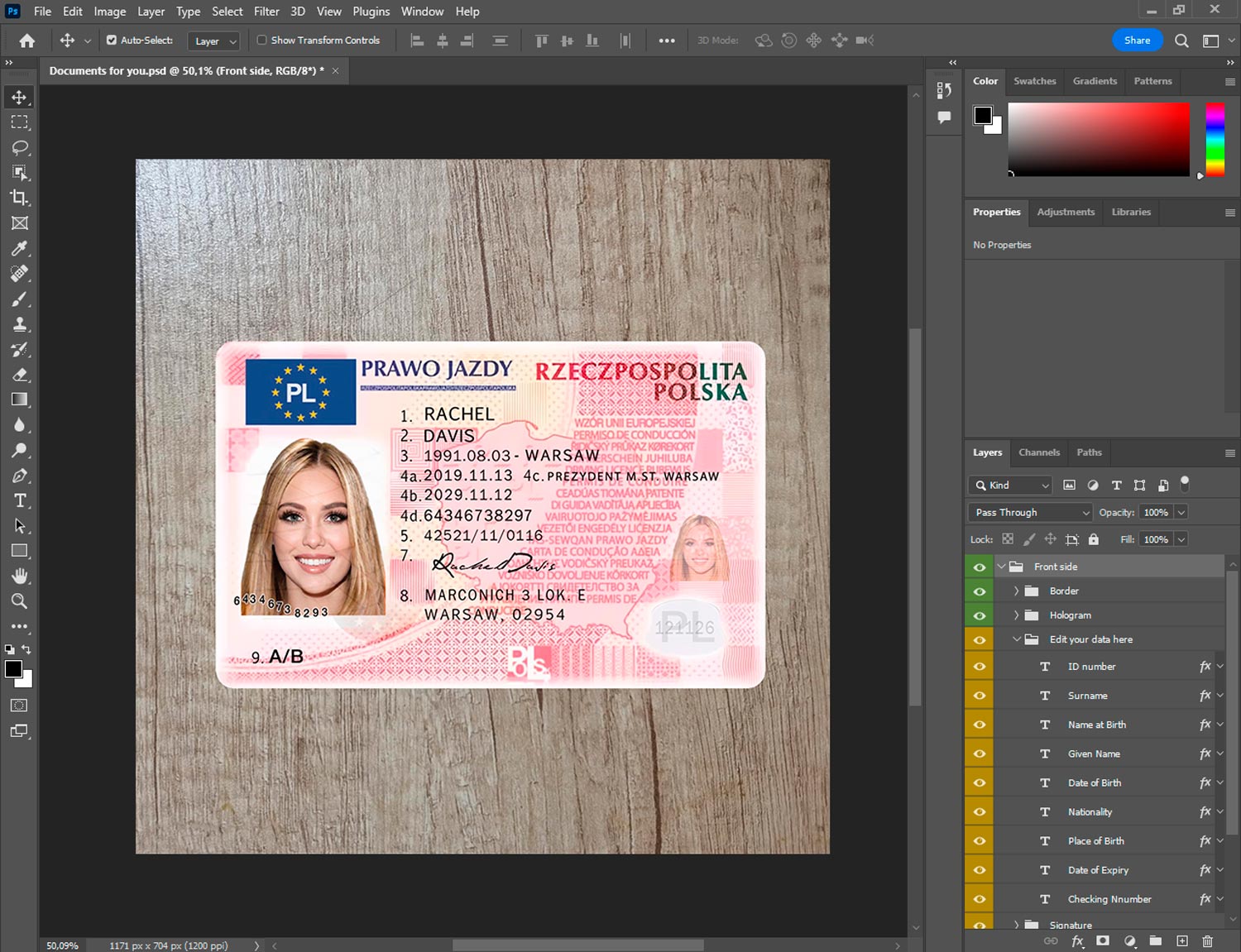Image resolution: width=1241 pixels, height=952 pixels.
Task: Open the Filter menu
Action: pyautogui.click(x=266, y=12)
